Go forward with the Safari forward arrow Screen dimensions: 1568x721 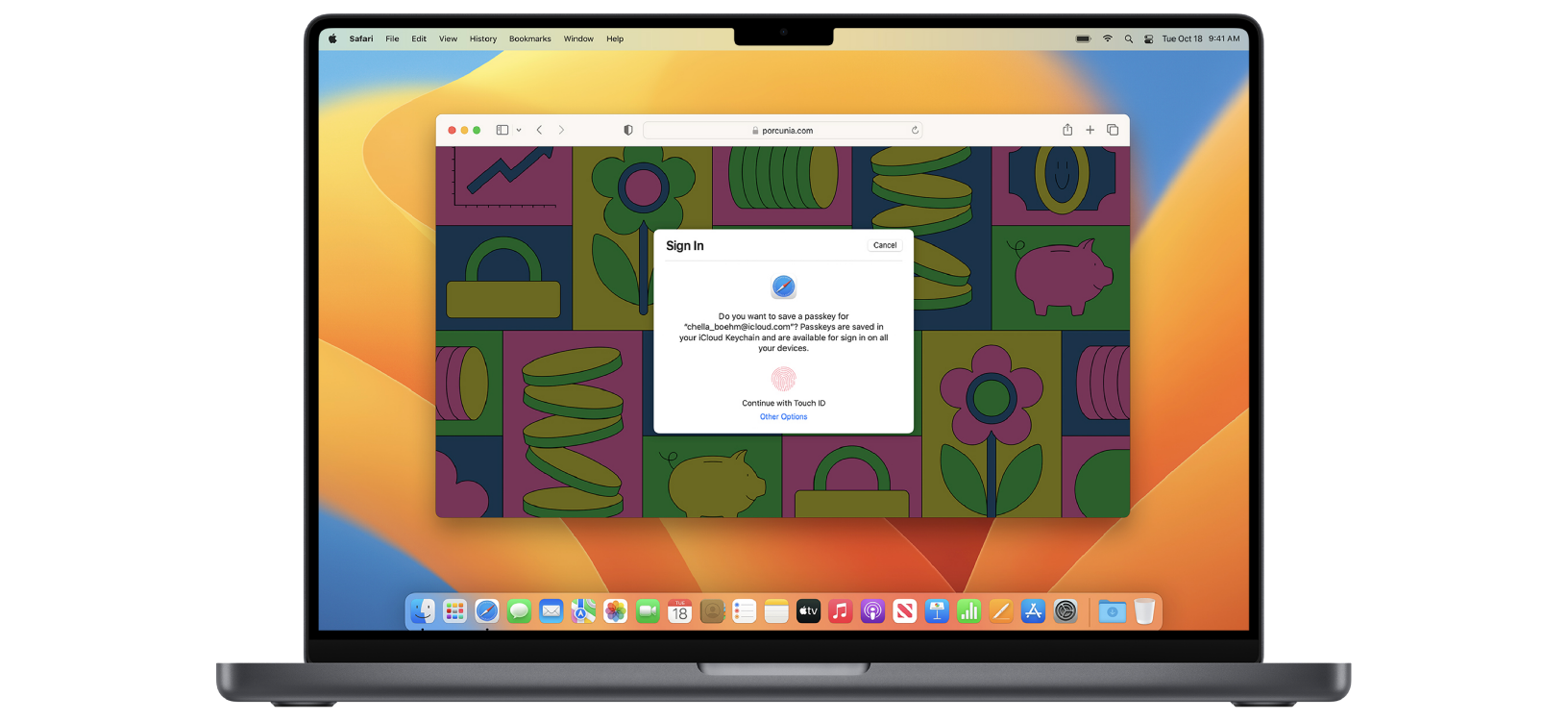point(561,130)
